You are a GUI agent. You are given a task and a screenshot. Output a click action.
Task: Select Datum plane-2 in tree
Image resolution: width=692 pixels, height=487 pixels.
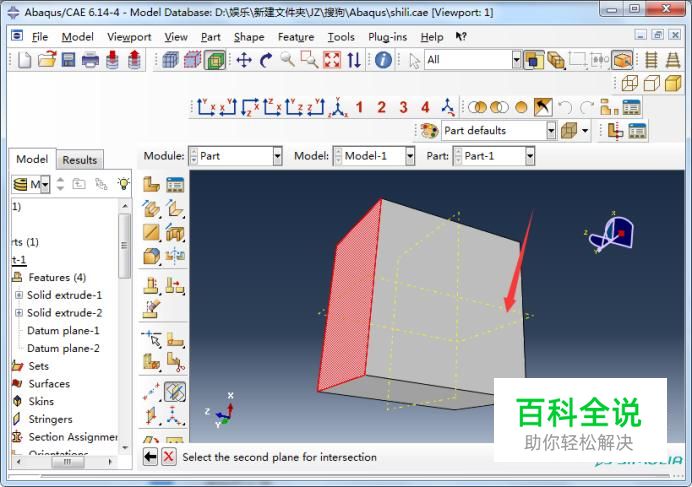click(63, 348)
